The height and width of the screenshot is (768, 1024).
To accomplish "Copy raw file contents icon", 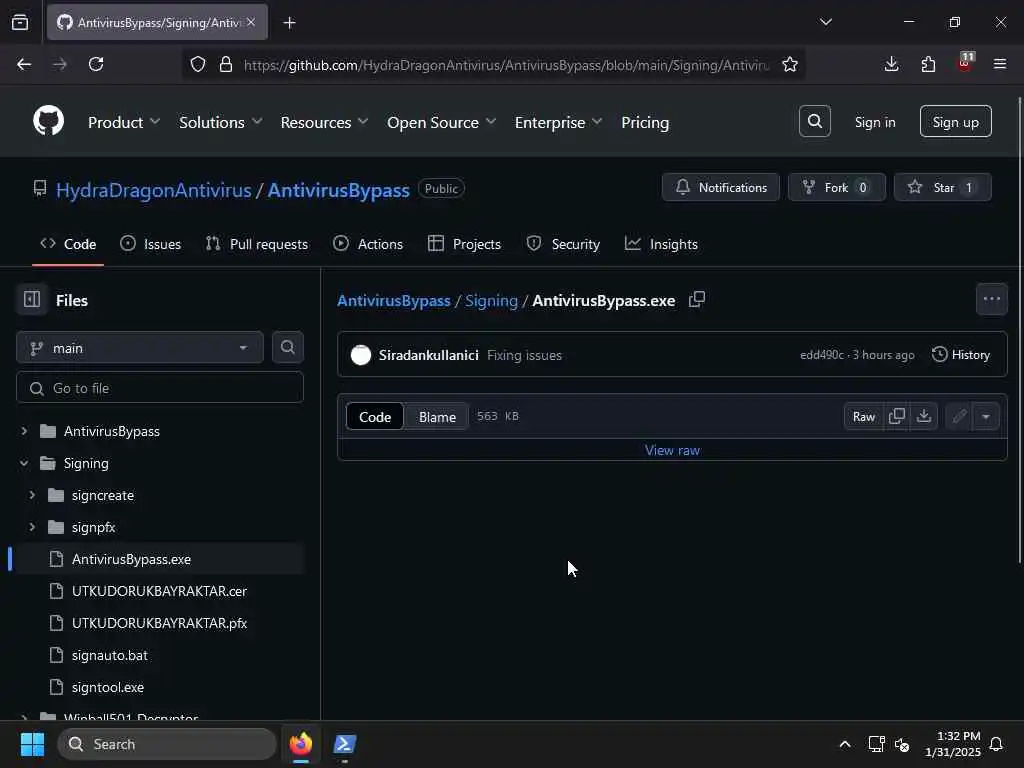I will [x=897, y=416].
